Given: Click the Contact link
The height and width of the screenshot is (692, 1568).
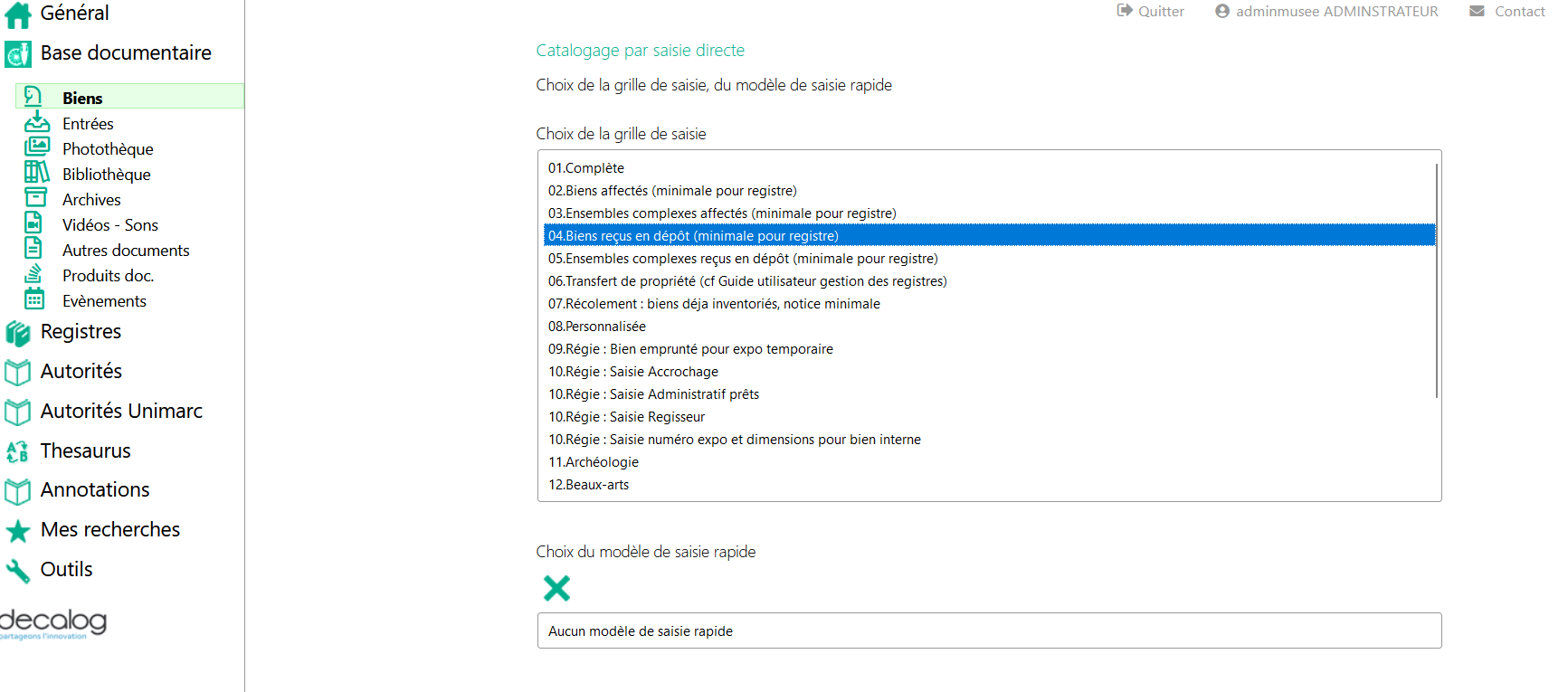Looking at the screenshot, I should click(x=1519, y=12).
